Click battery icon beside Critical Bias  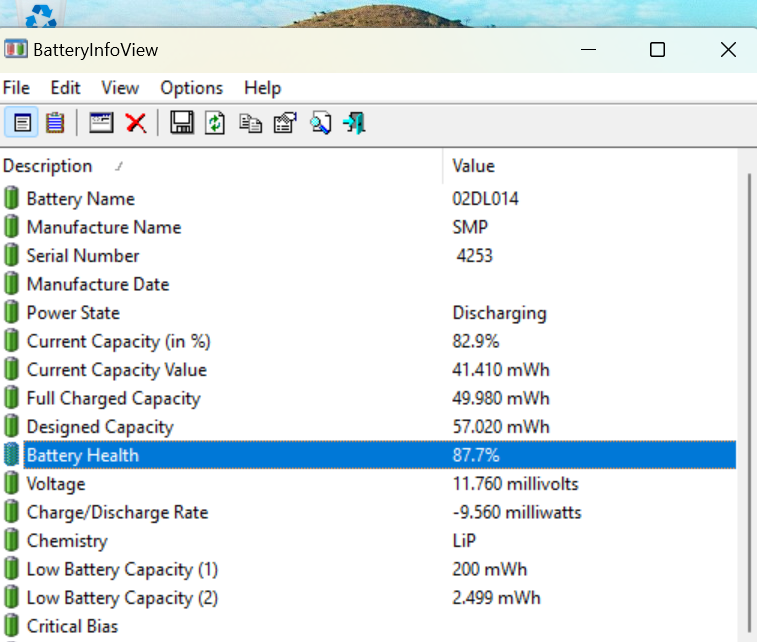click(x=12, y=626)
